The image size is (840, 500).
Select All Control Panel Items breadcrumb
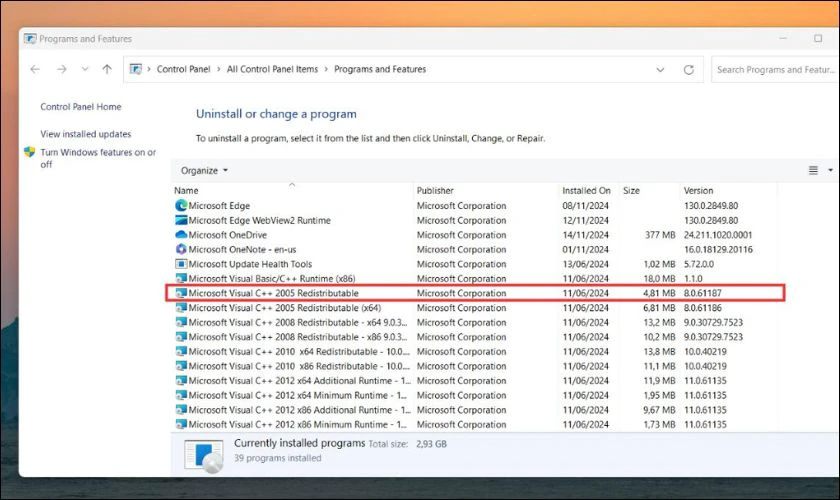tap(272, 69)
